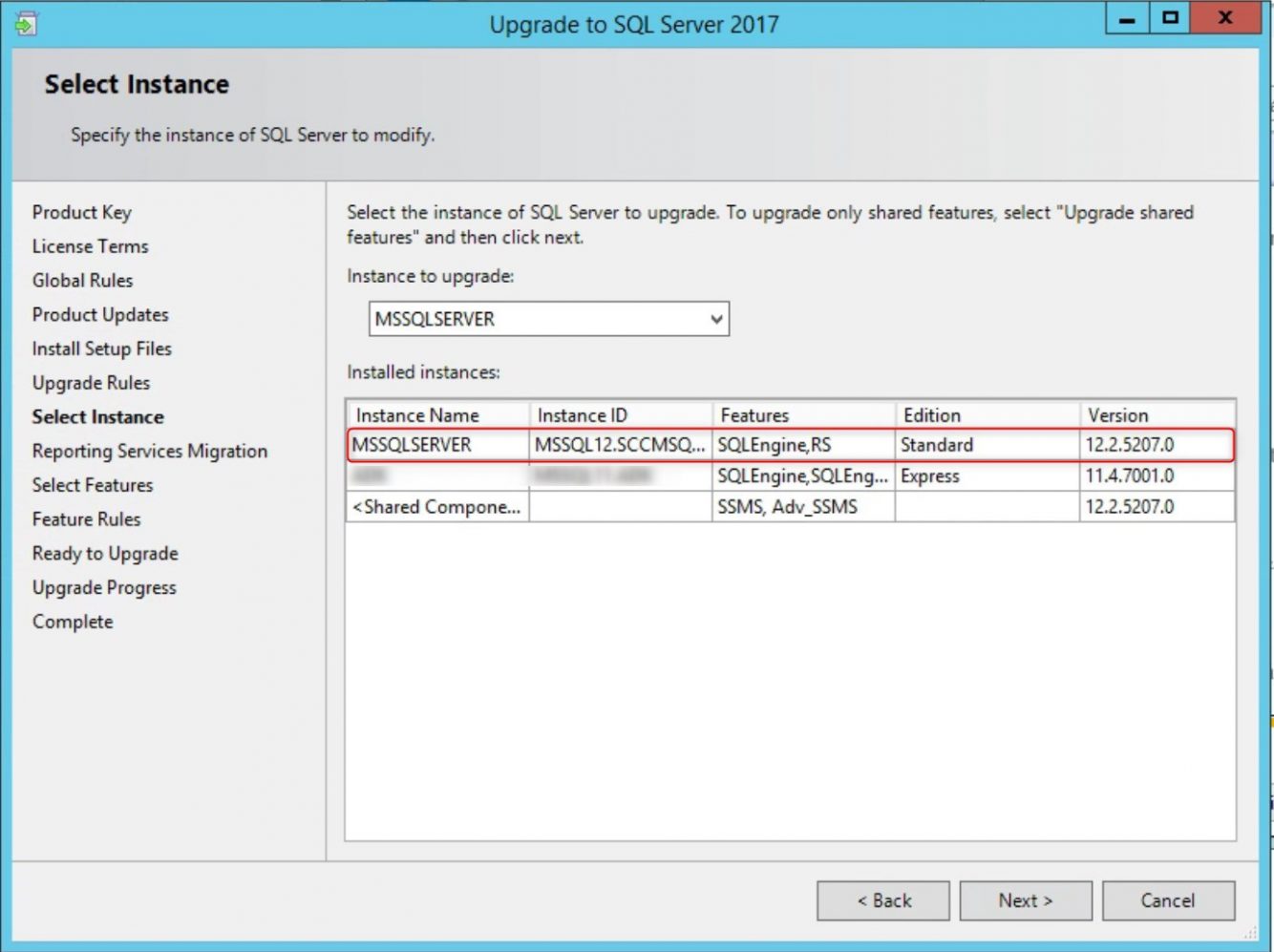Select the Product Key step in sidebar
This screenshot has width=1274, height=952.
coord(81,212)
